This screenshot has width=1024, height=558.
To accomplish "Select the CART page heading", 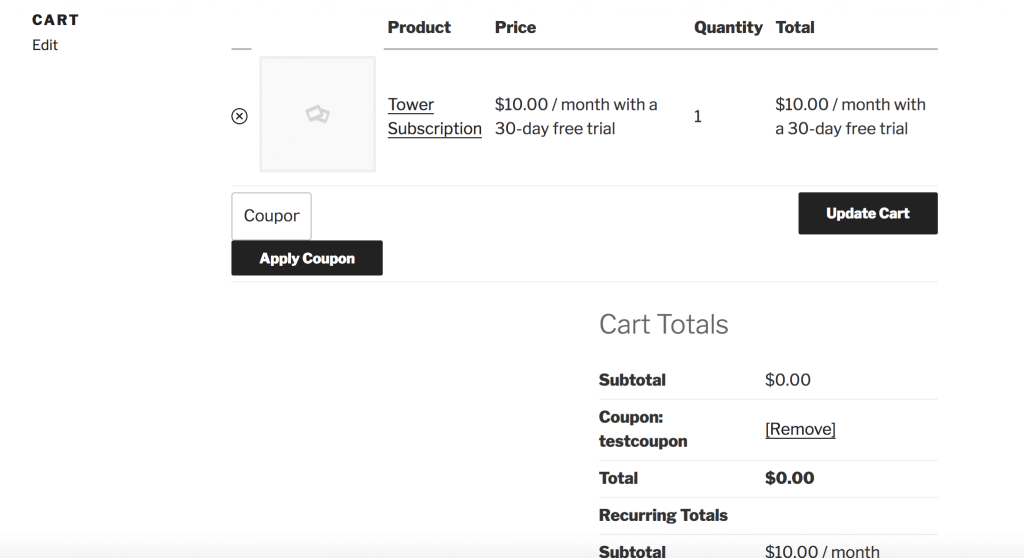I will pos(56,20).
